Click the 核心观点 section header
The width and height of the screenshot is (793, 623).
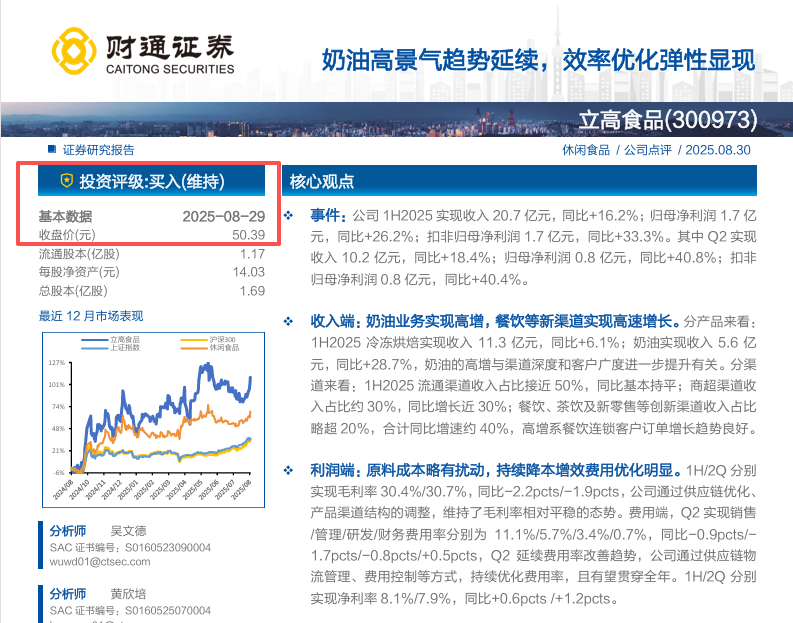pyautogui.click(x=519, y=181)
